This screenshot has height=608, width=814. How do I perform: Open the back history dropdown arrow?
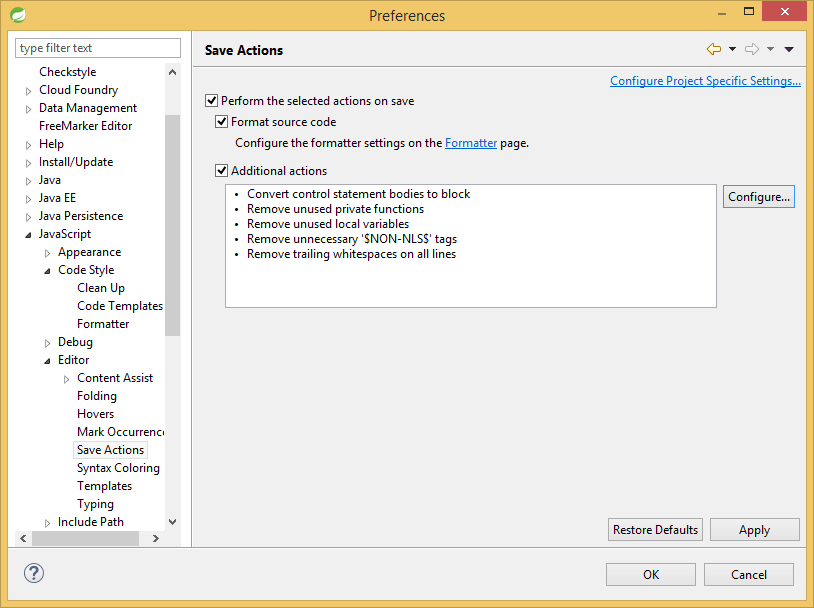732,49
